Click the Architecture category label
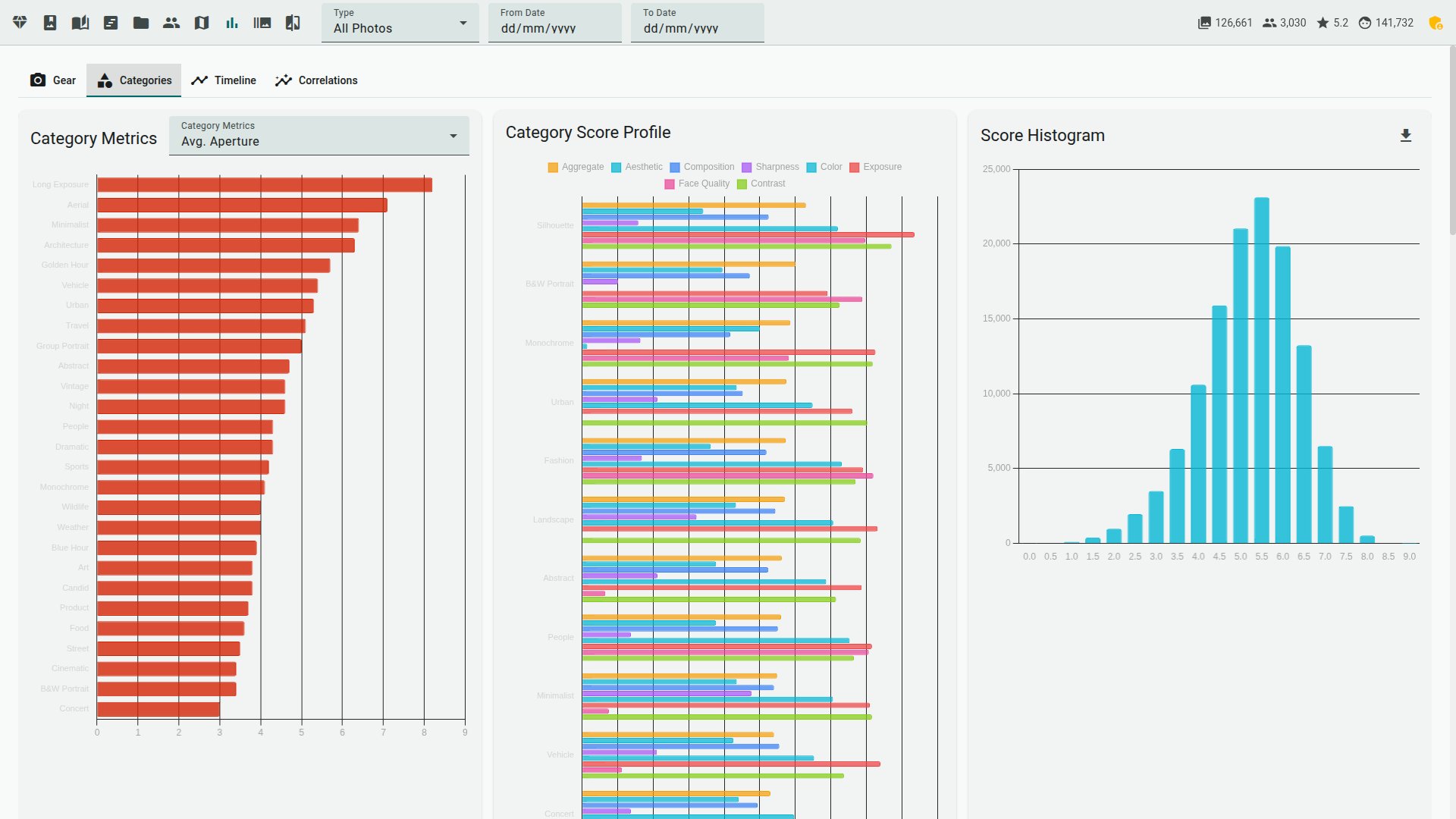This screenshot has width=1456, height=819. click(x=66, y=246)
